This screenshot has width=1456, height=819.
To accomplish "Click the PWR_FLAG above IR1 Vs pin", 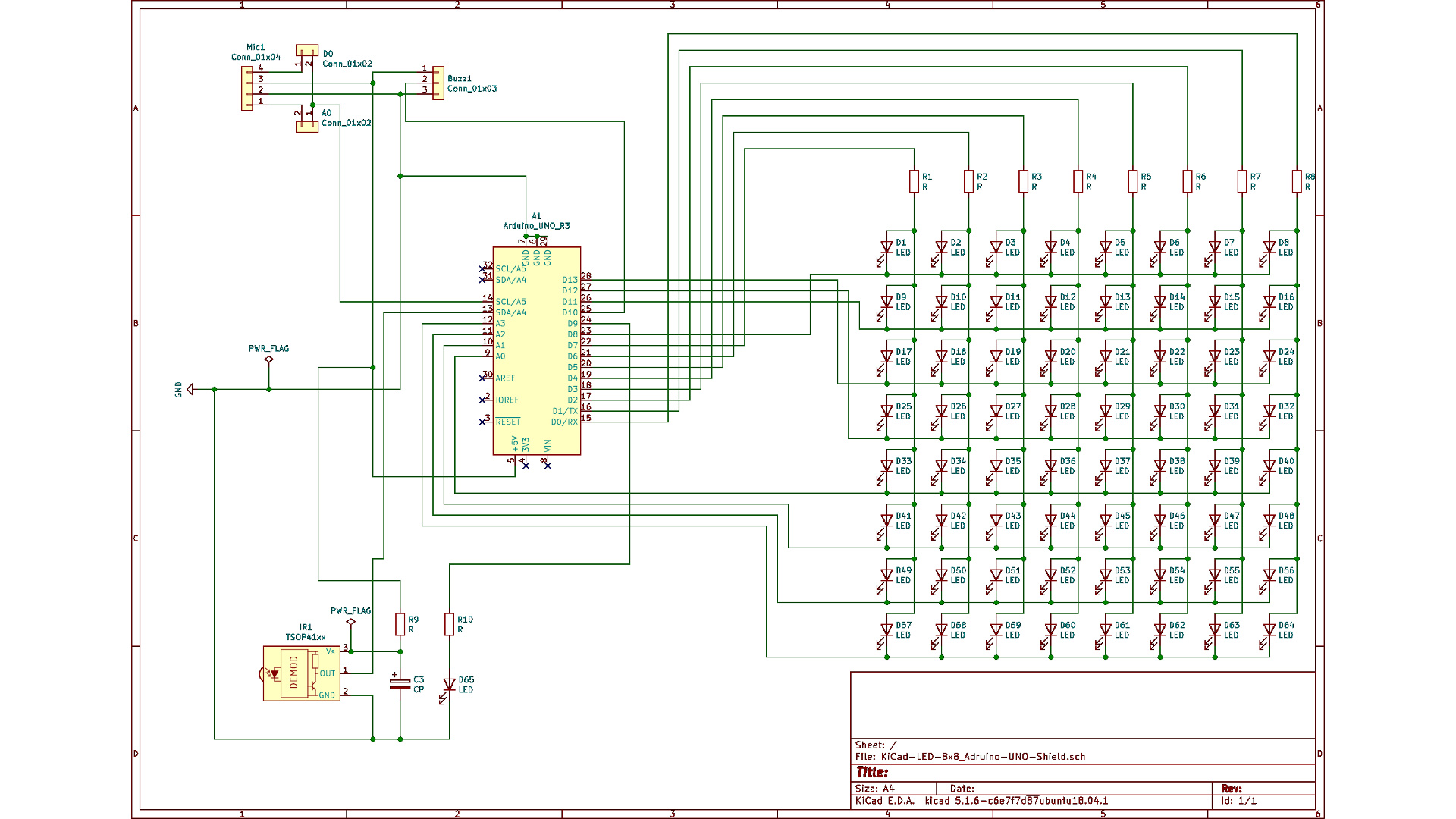I will [x=350, y=622].
